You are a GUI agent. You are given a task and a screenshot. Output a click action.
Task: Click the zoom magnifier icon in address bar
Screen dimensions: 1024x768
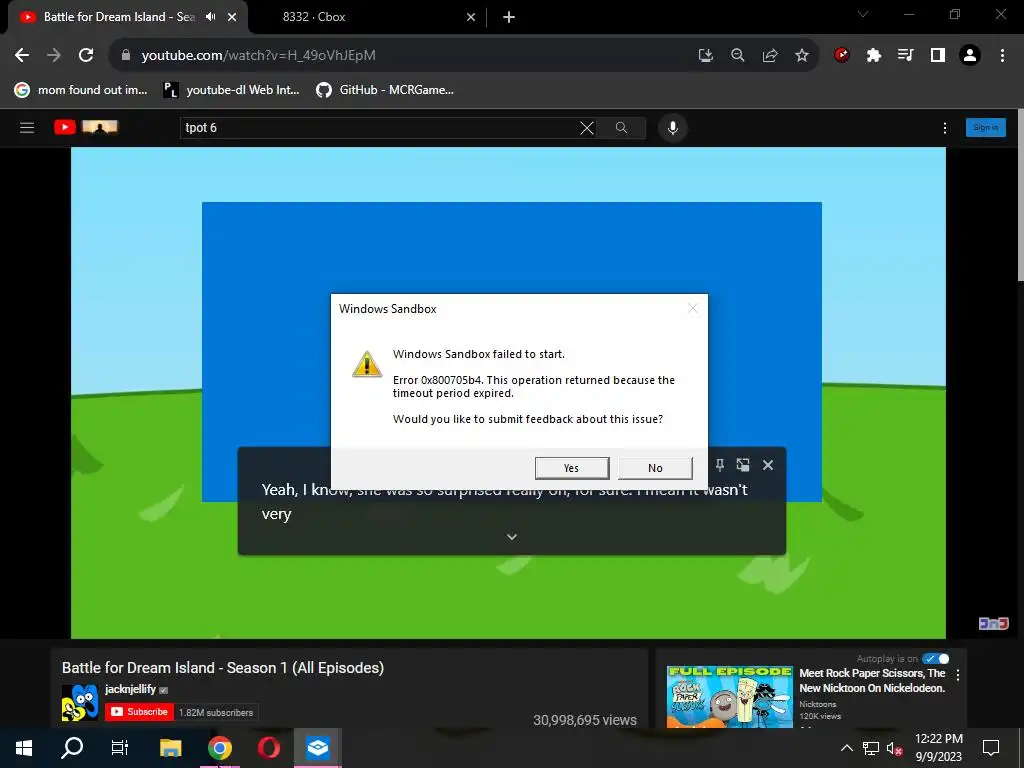[x=738, y=56]
